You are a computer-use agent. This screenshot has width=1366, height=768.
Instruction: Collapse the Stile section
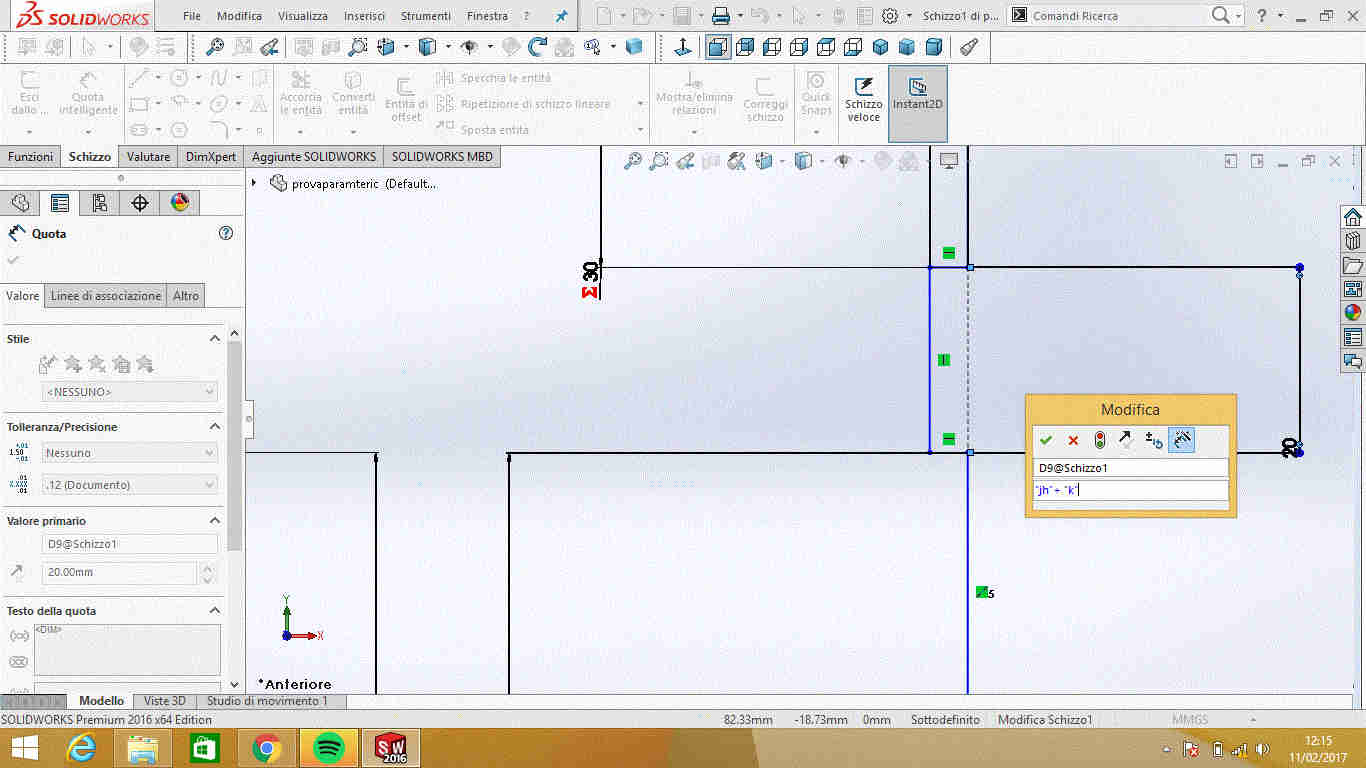214,339
